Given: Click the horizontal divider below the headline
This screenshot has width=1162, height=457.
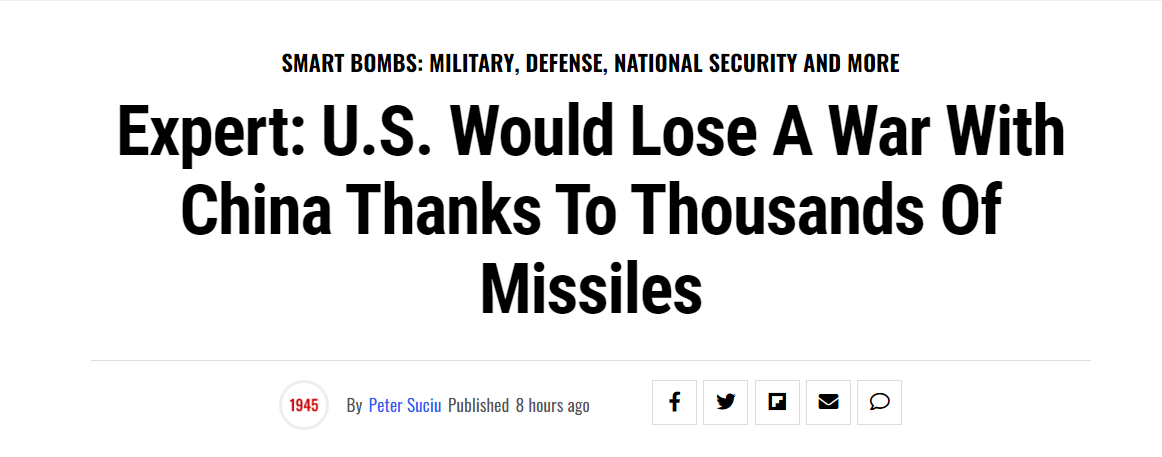Looking at the screenshot, I should (x=591, y=361).
